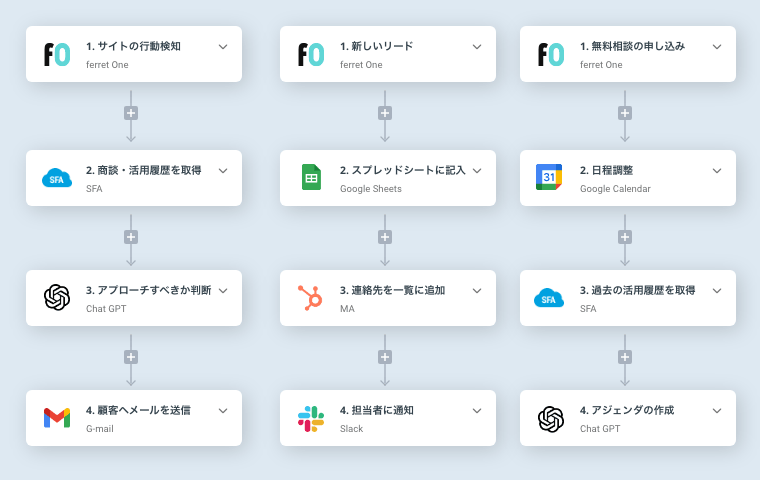Expand the 2. スプレッドシートに記入 step chevron
This screenshot has height=480, width=760.
(x=477, y=171)
